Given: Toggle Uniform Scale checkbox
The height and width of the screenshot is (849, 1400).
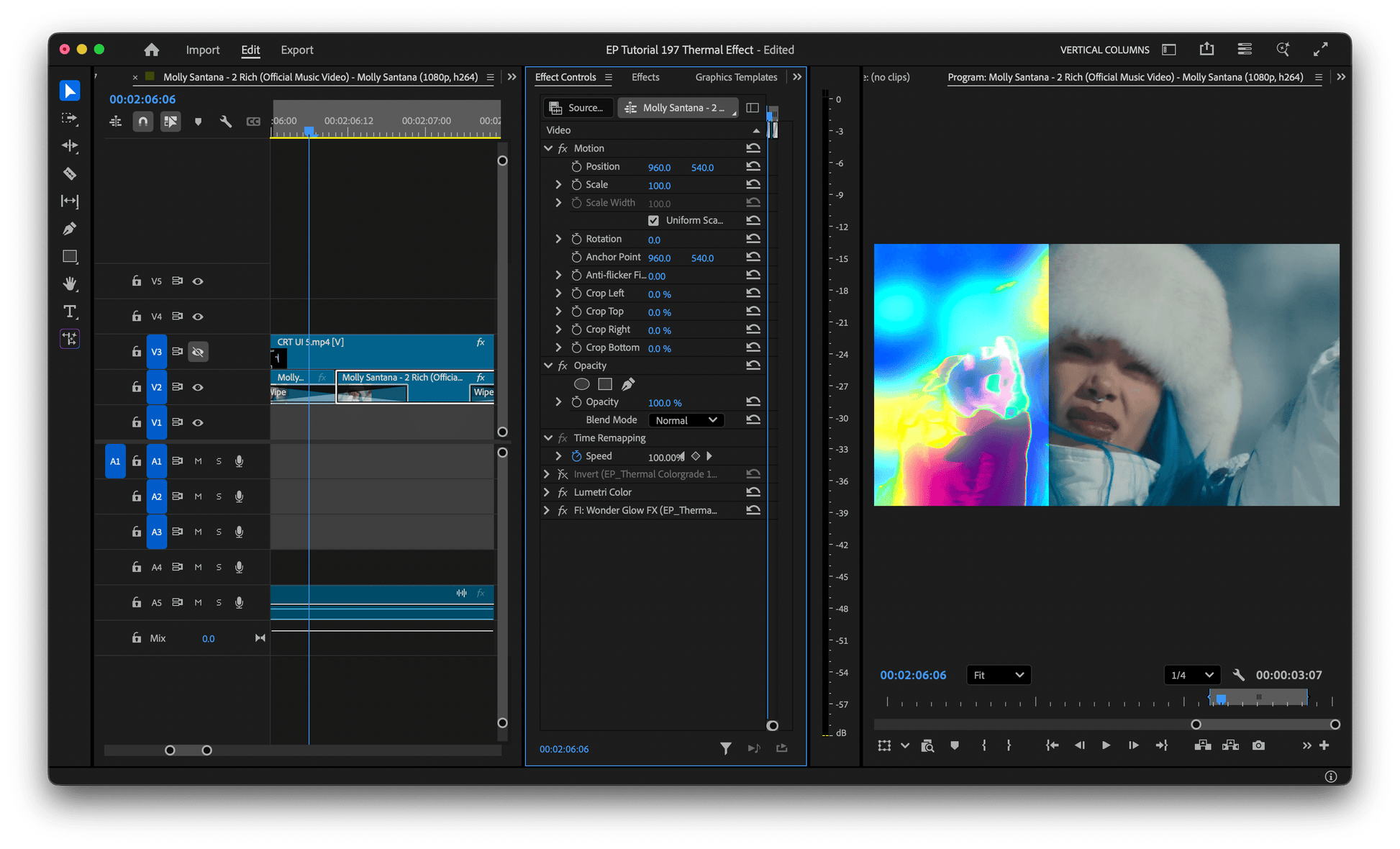Looking at the screenshot, I should (x=653, y=221).
